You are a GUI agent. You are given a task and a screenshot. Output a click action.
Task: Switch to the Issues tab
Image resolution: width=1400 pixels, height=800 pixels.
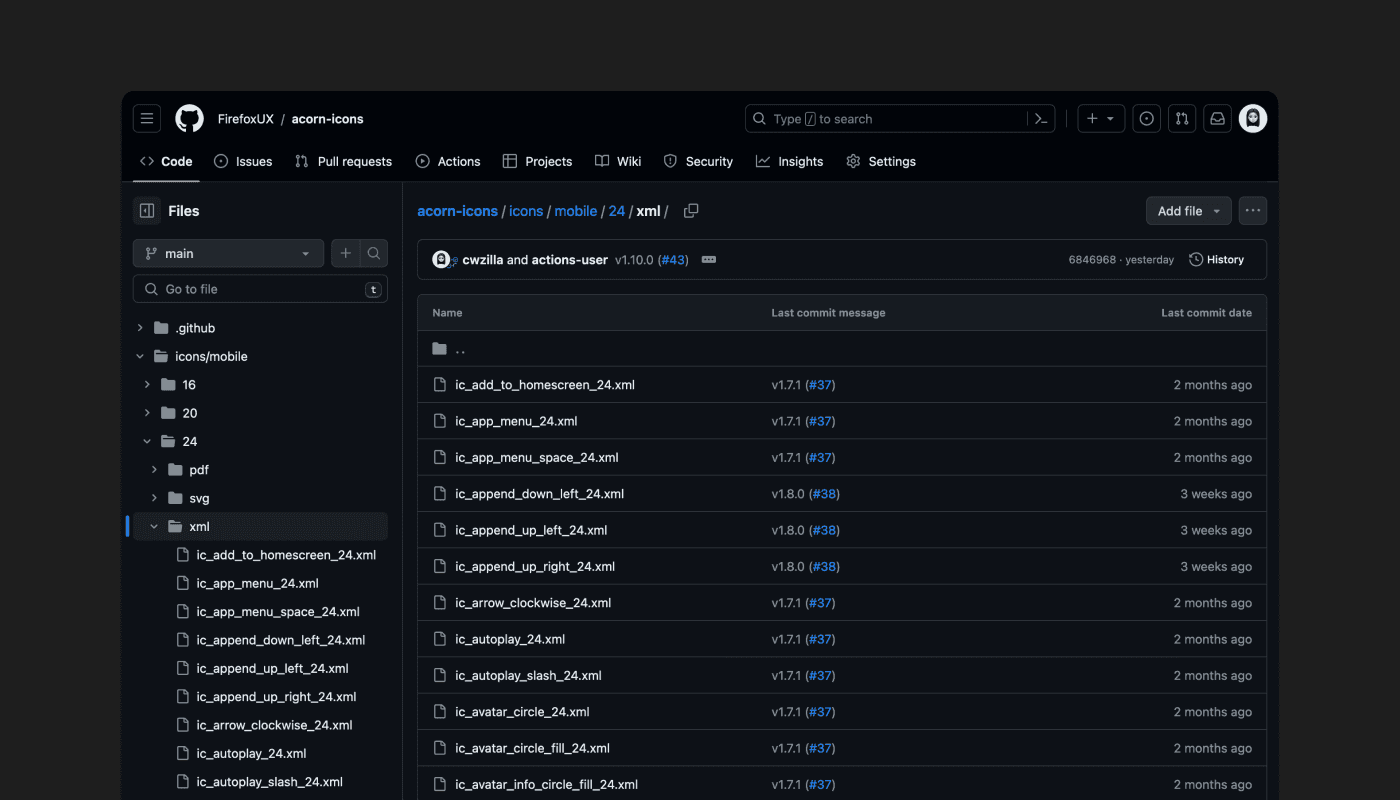tap(243, 161)
